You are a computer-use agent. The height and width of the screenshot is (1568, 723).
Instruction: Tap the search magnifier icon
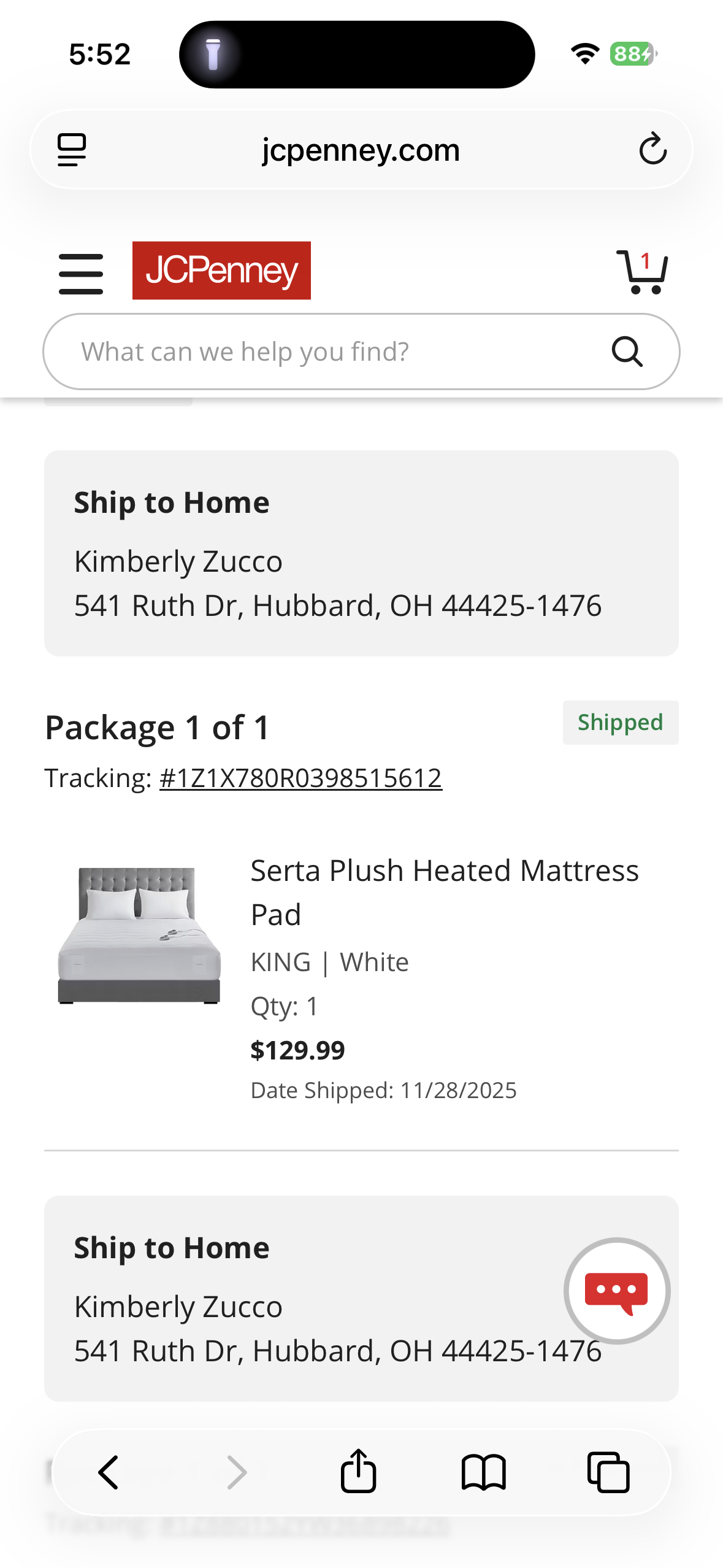click(627, 352)
